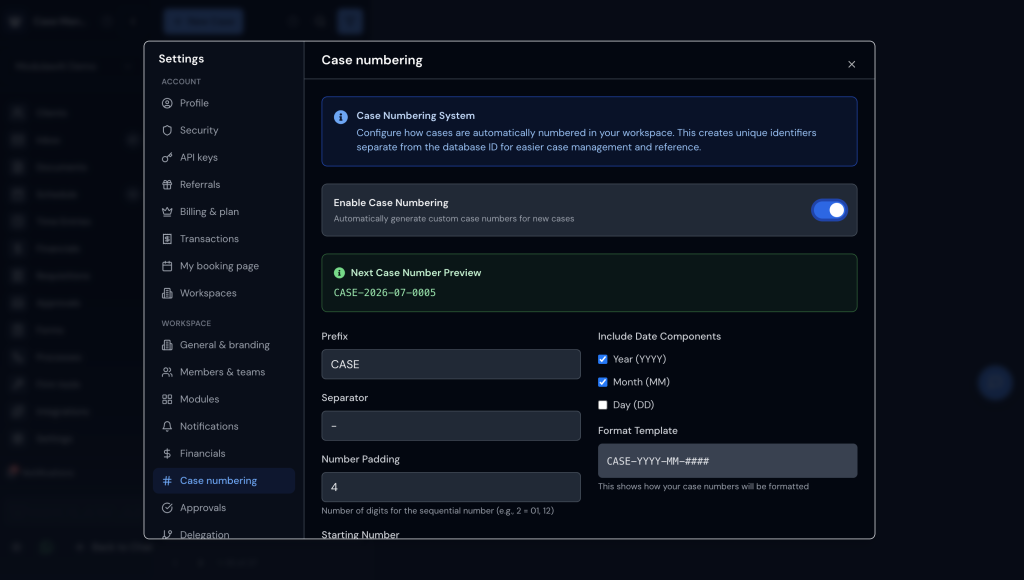Viewport: 1024px width, 580px height.
Task: Click the Security shield icon
Action: [x=167, y=130]
